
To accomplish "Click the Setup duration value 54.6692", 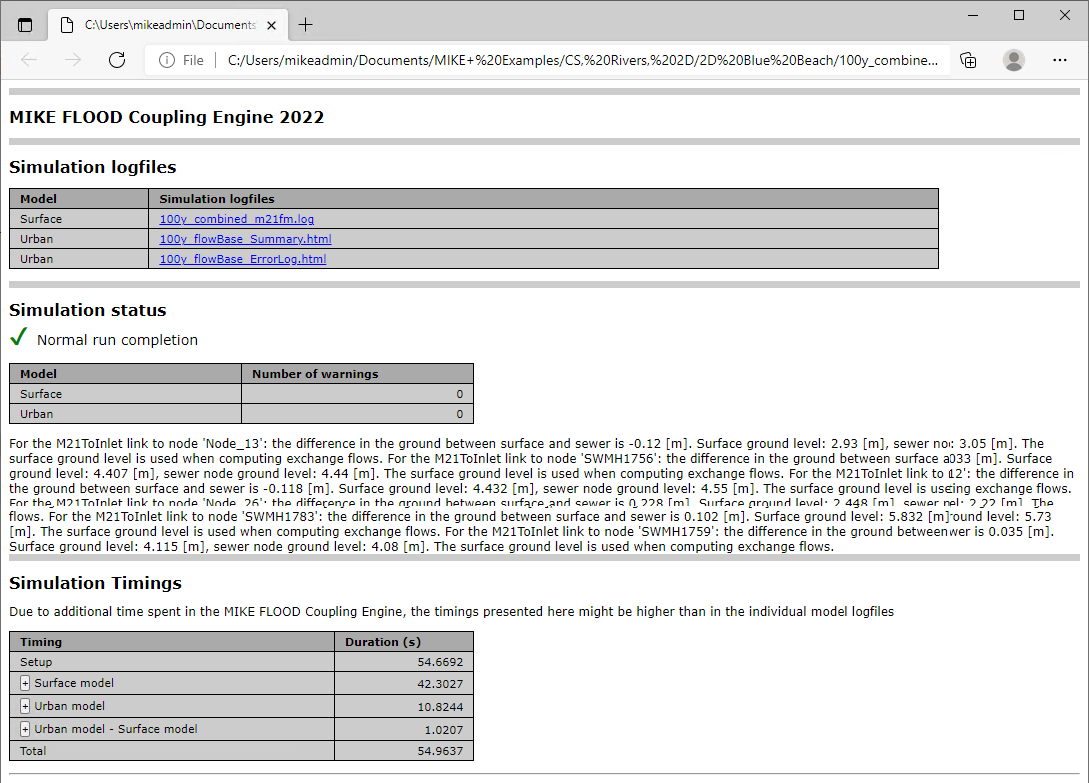I will click(x=440, y=662).
